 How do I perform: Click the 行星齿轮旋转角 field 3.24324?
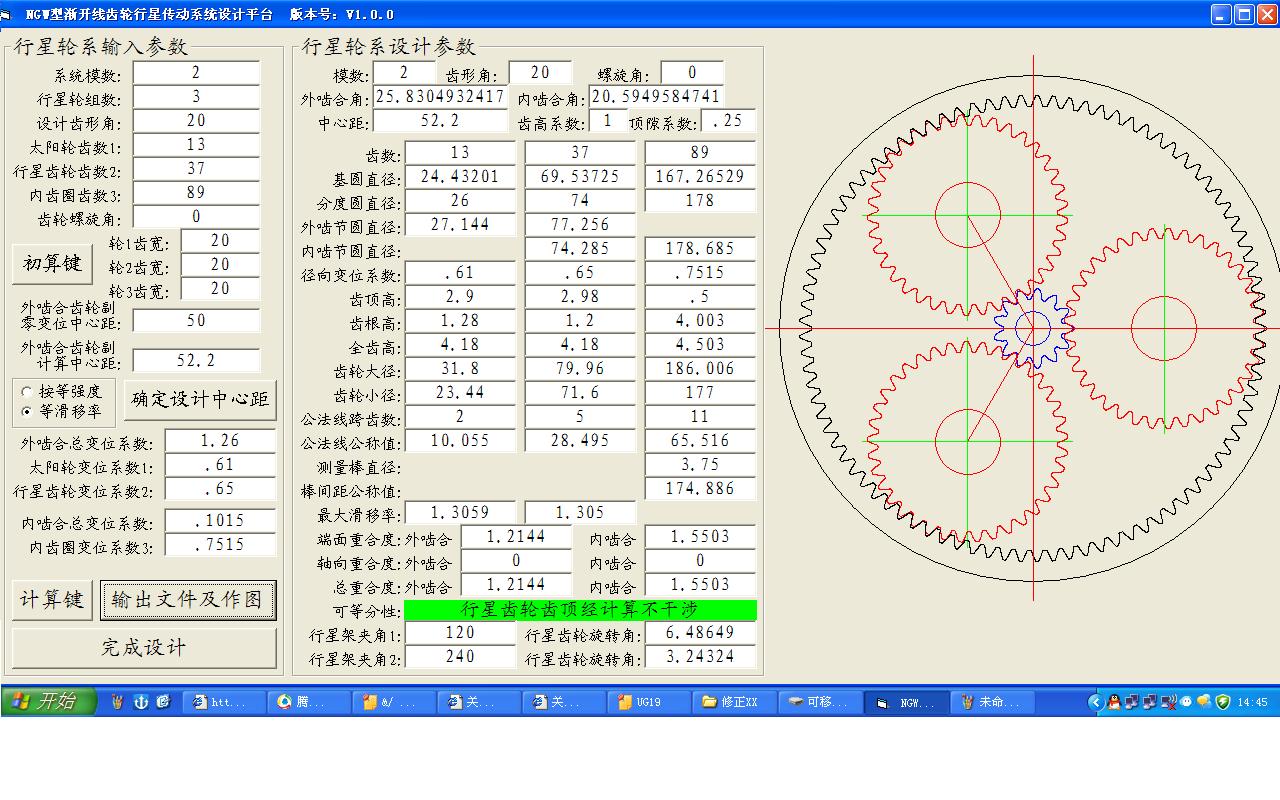(x=700, y=657)
